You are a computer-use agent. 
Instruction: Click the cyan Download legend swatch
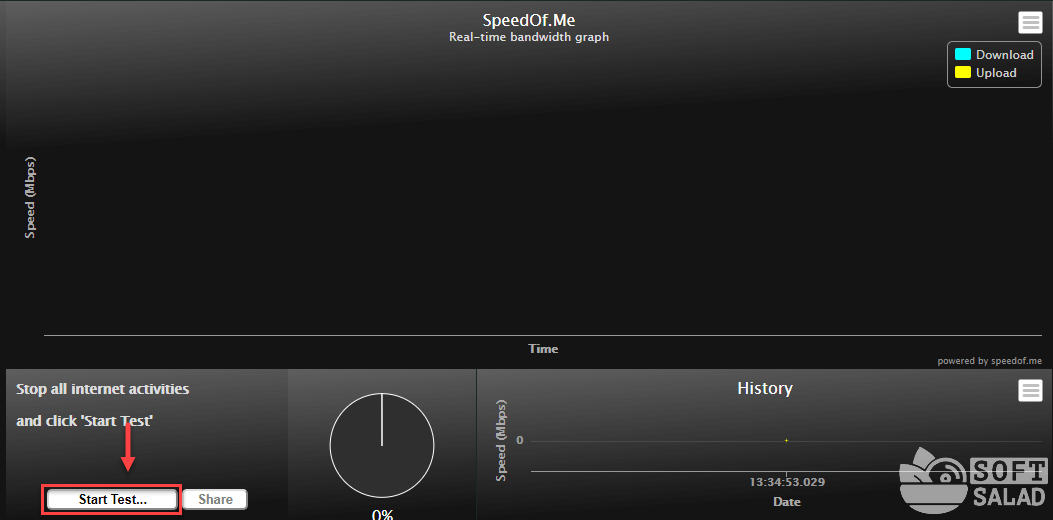(x=963, y=55)
